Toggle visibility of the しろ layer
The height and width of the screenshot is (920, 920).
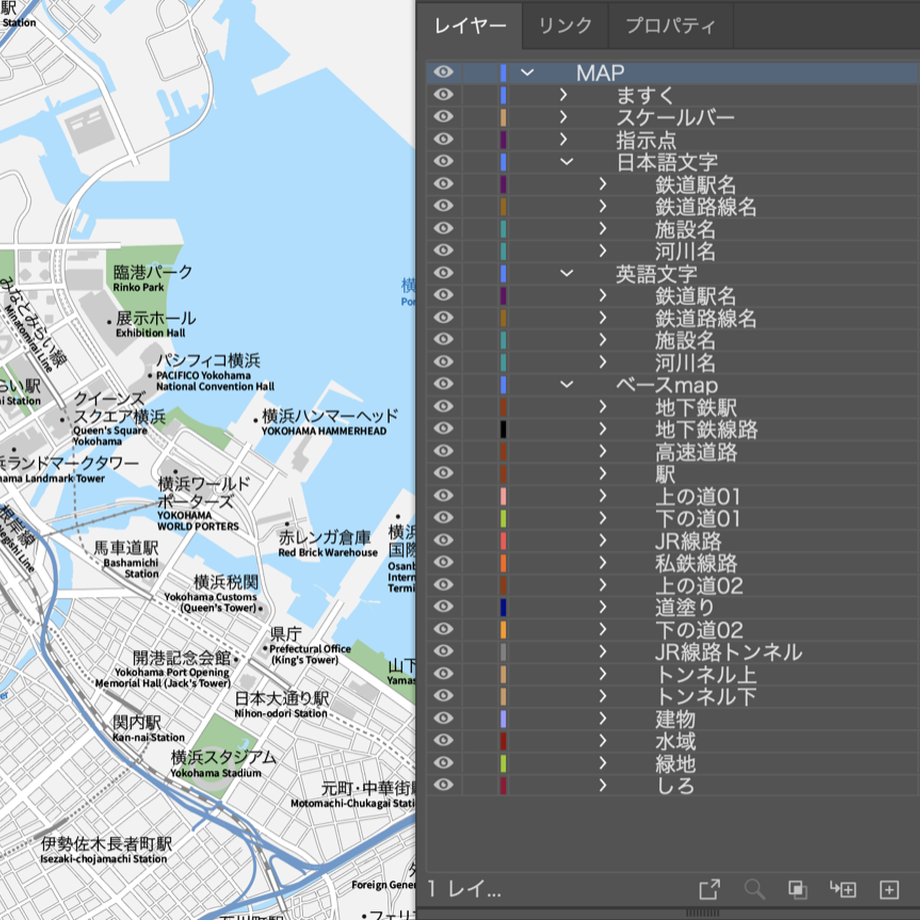coord(444,785)
